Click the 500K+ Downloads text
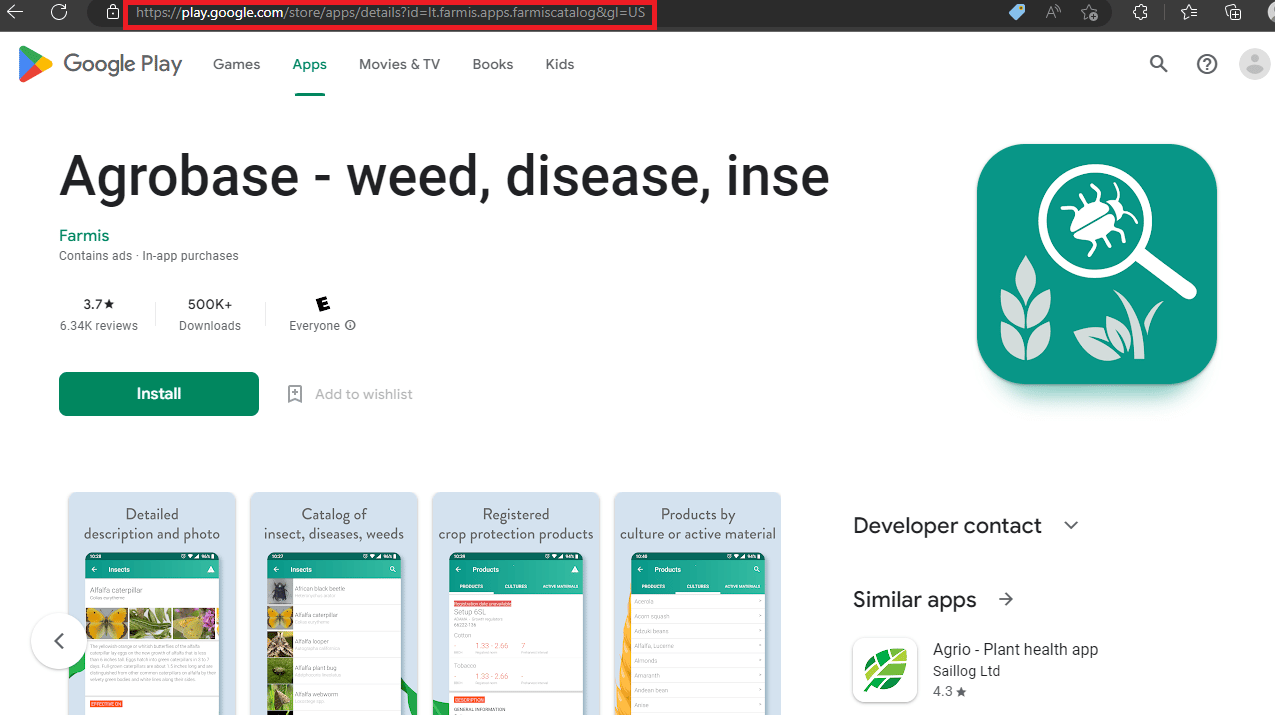1275x715 pixels. tap(210, 315)
